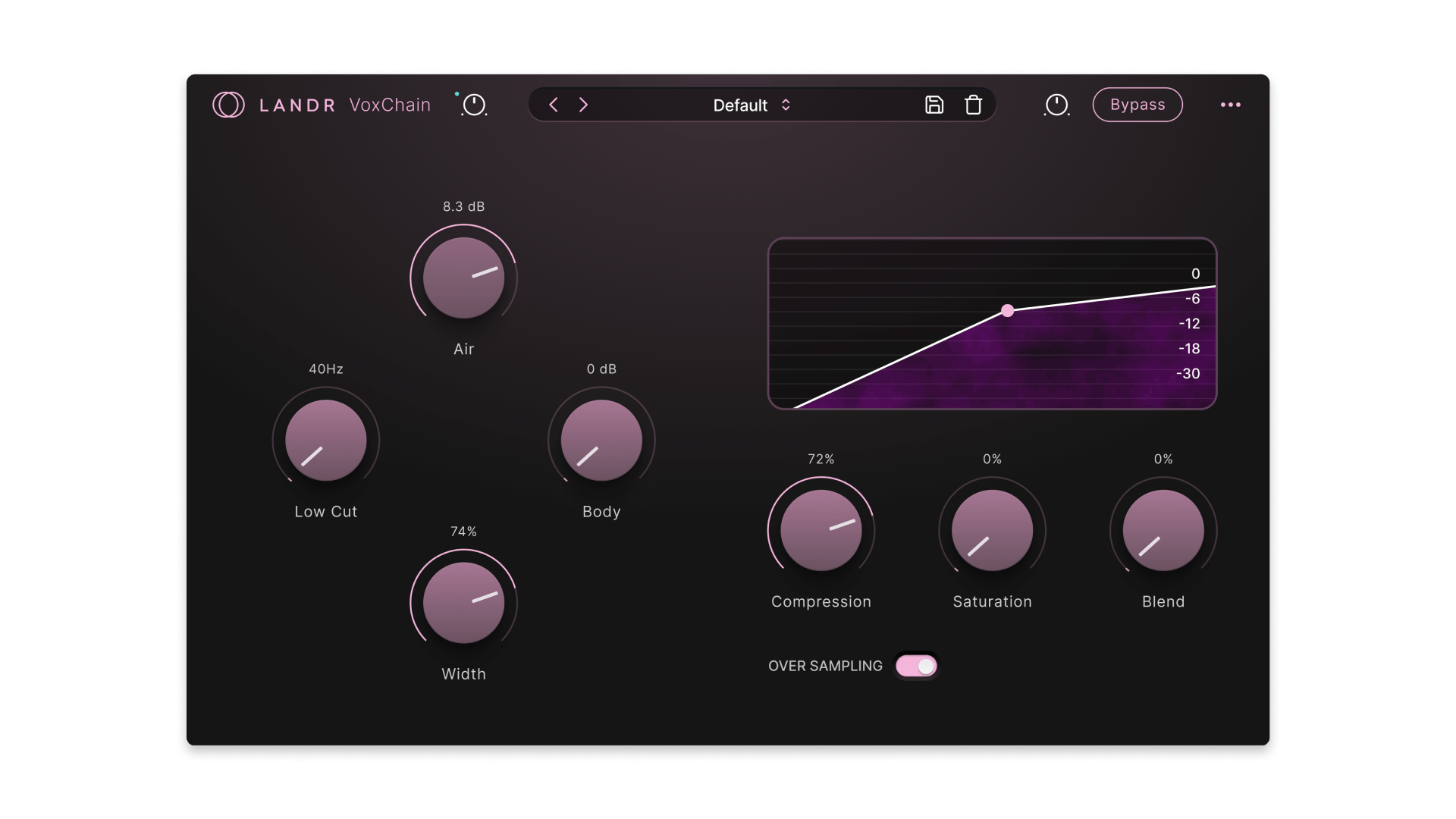The height and width of the screenshot is (819, 1456).
Task: Click the LANDR logo icon
Action: [x=228, y=105]
